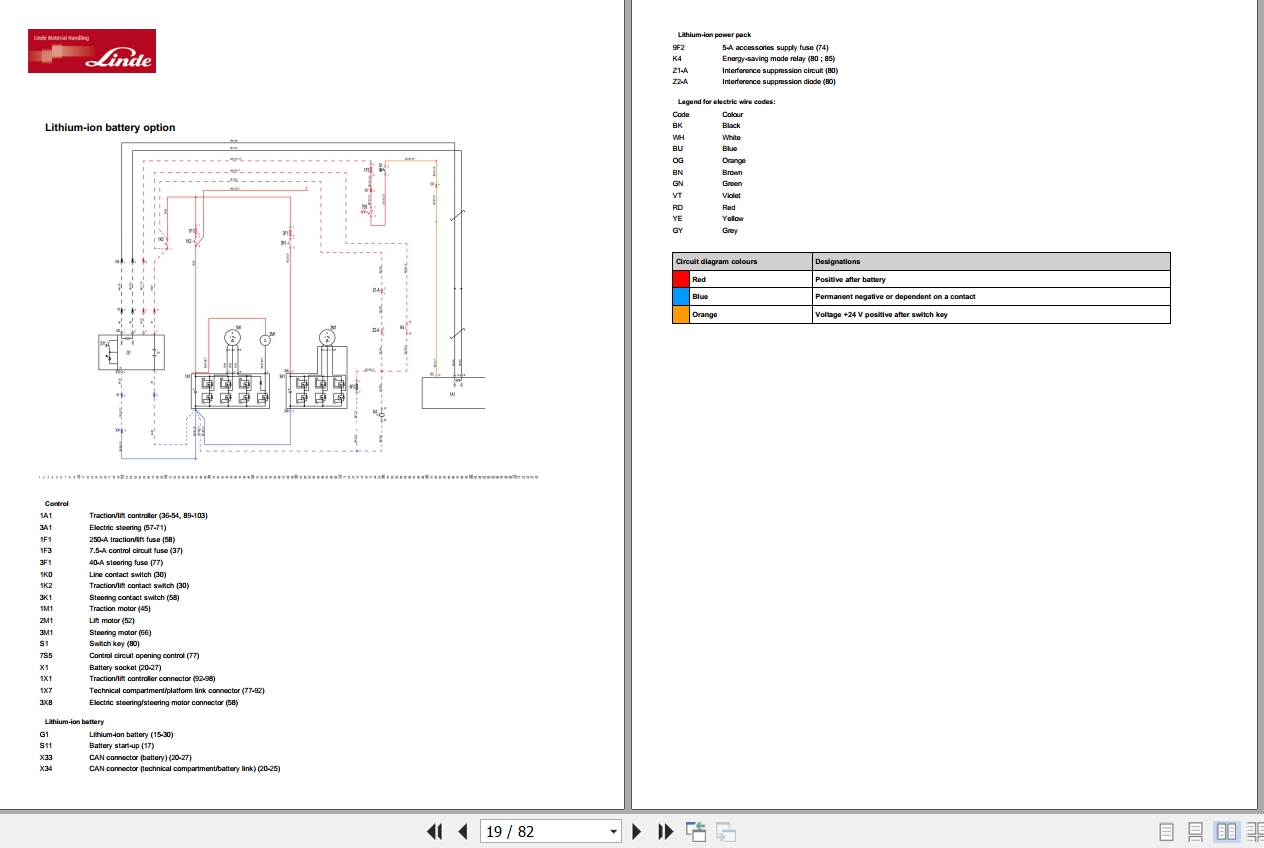1264x848 pixels.
Task: Go to the next page
Action: point(637,831)
